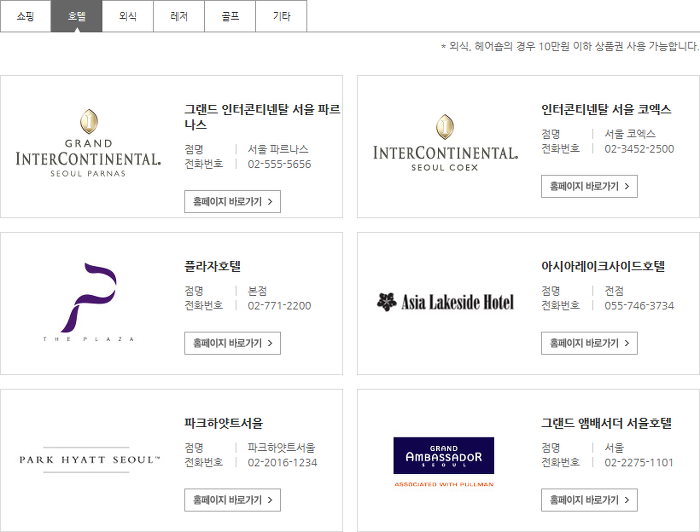
Task: Click phone number 055-746-3734
Action: (639, 306)
